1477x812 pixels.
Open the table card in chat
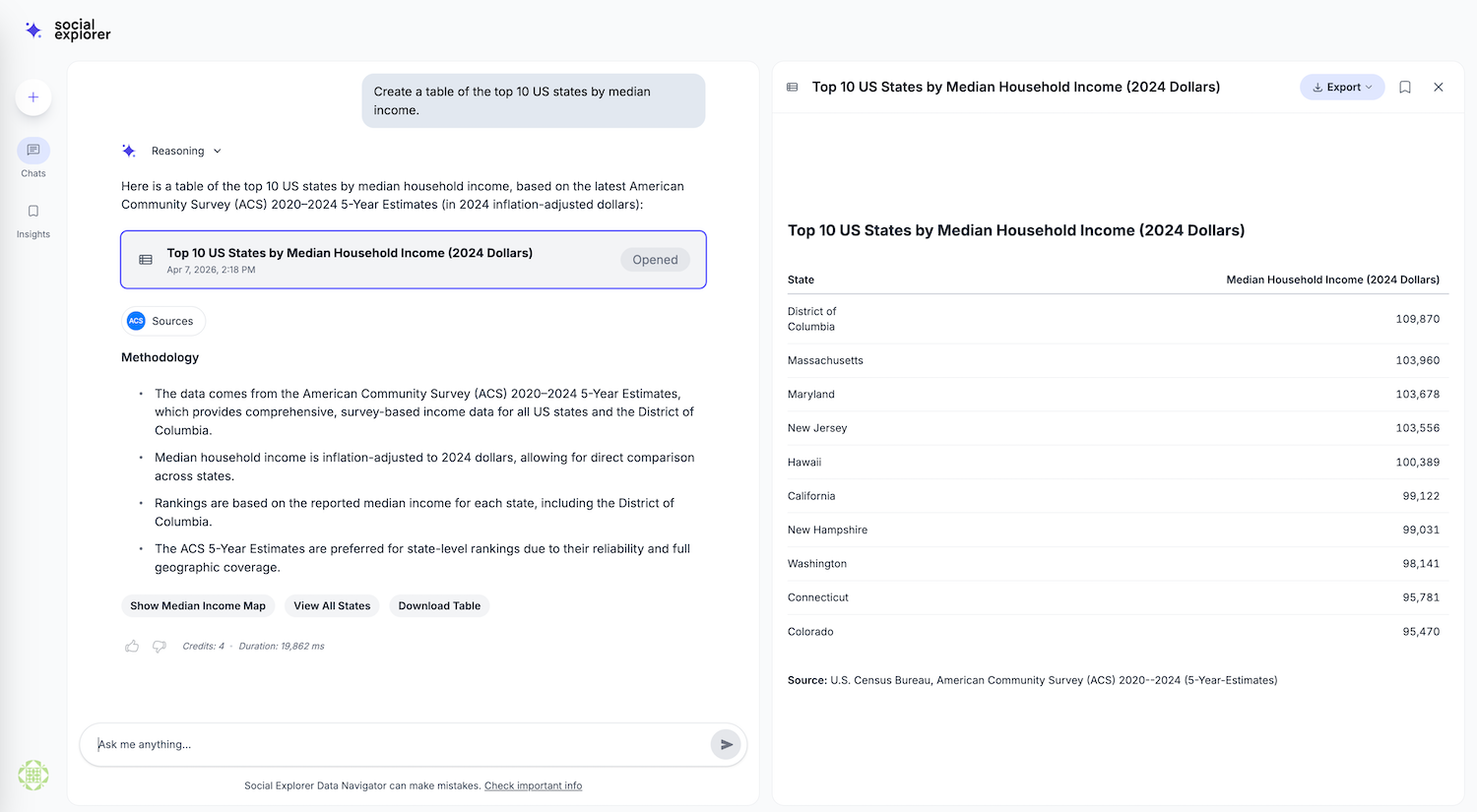414,260
